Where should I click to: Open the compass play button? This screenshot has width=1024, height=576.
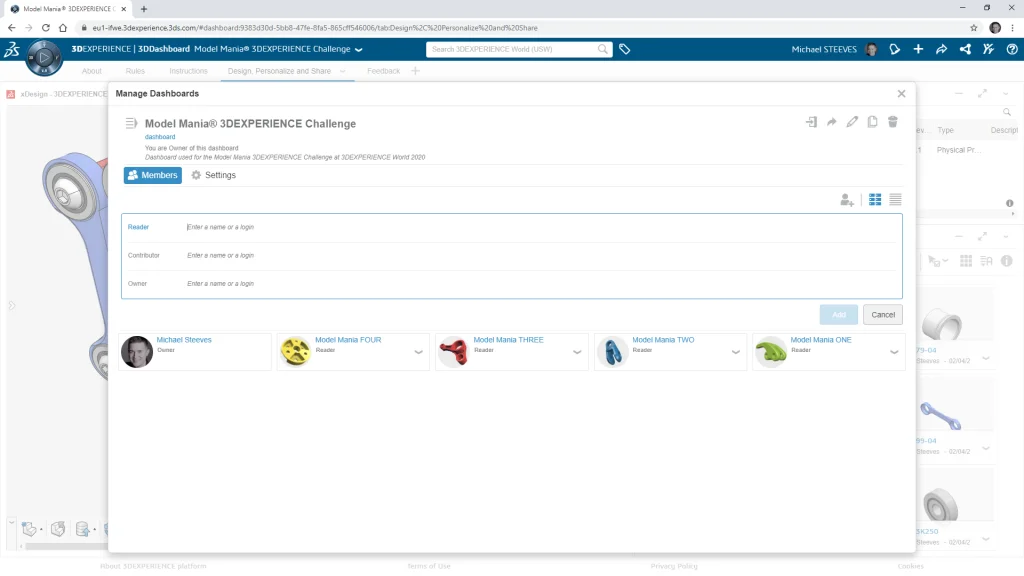[44, 57]
